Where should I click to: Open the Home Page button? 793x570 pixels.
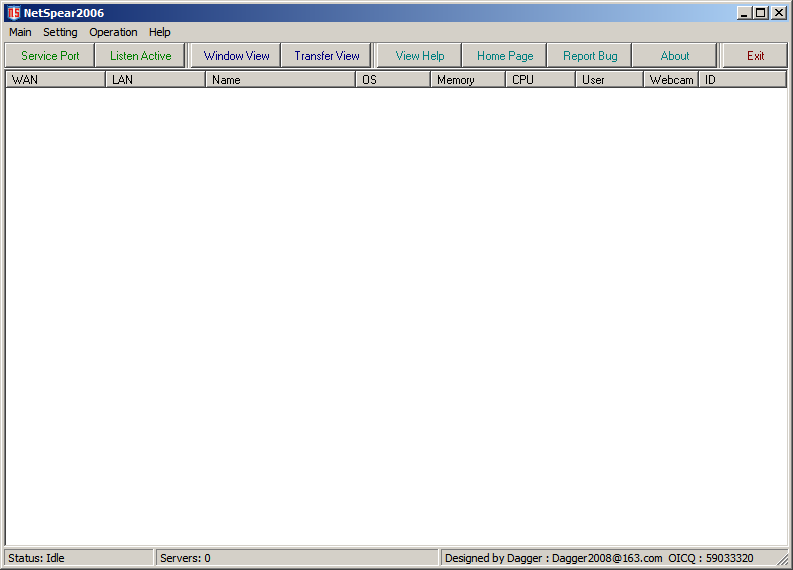click(x=505, y=56)
